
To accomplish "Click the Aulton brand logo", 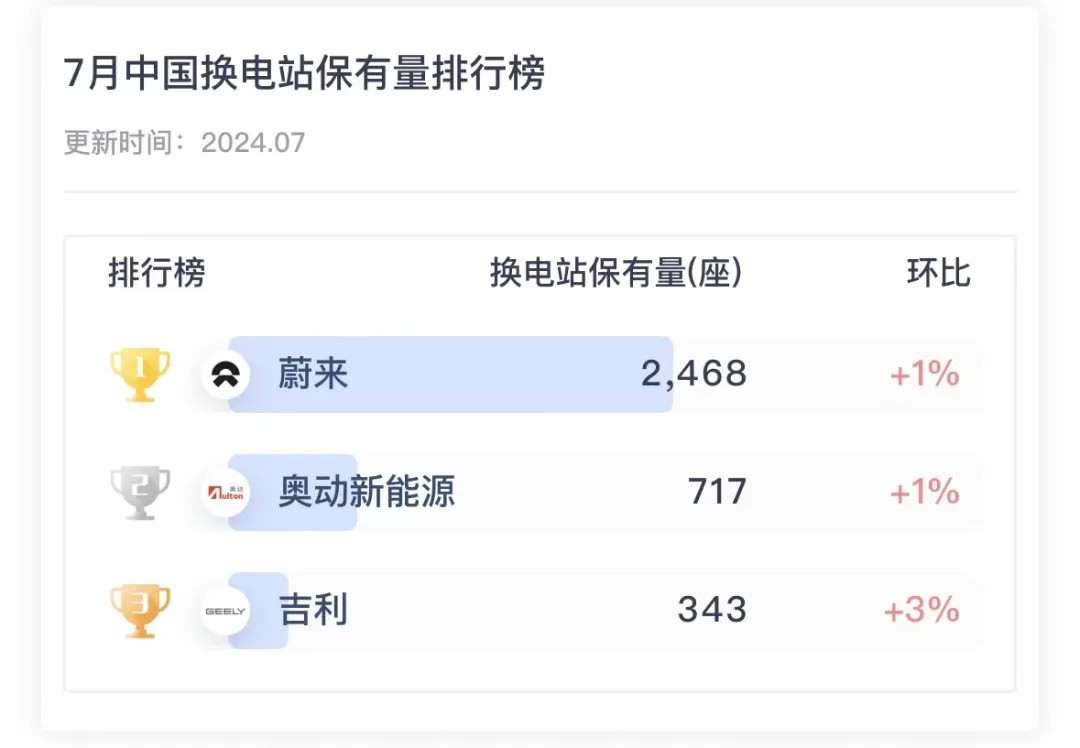I will [225, 492].
